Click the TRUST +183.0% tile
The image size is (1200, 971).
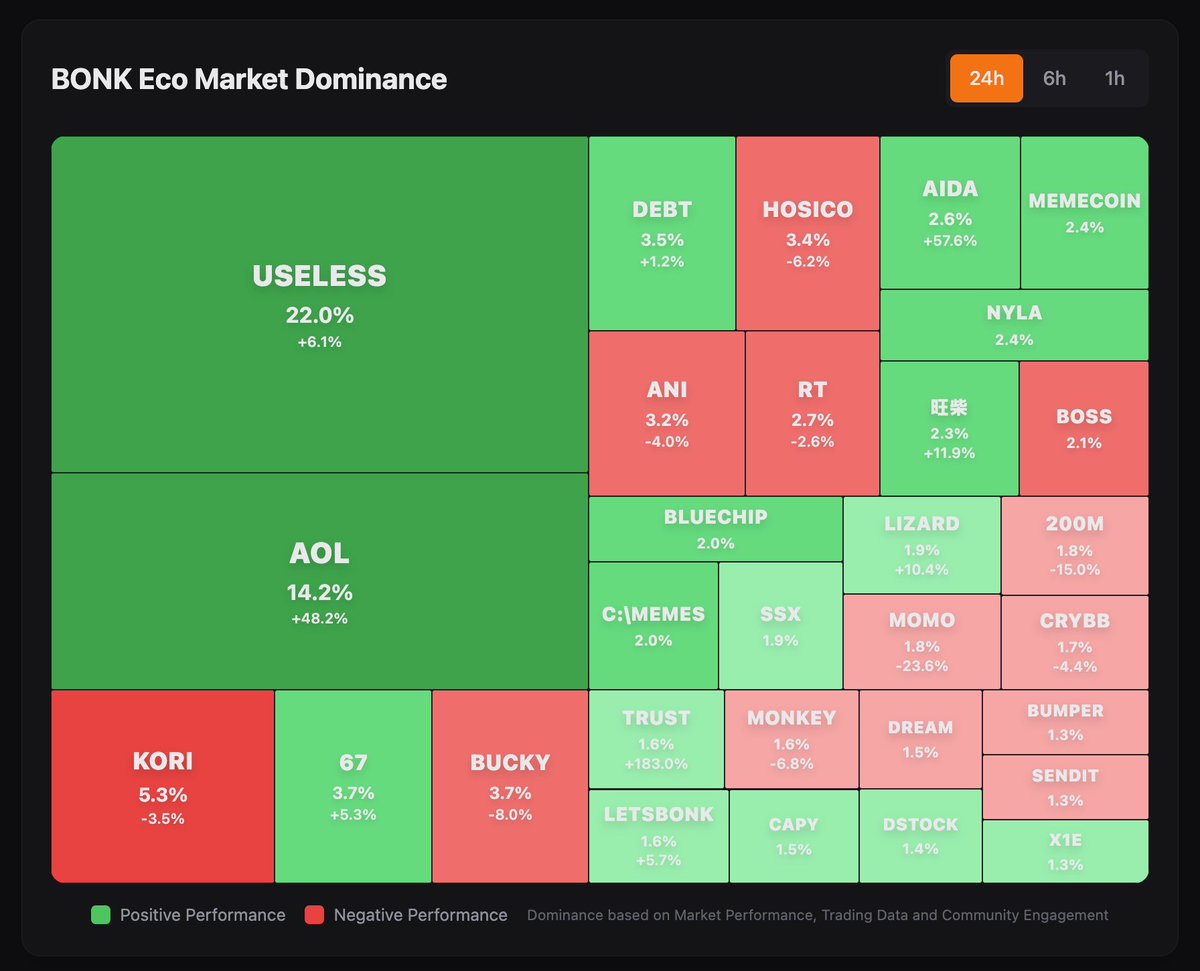pos(656,739)
